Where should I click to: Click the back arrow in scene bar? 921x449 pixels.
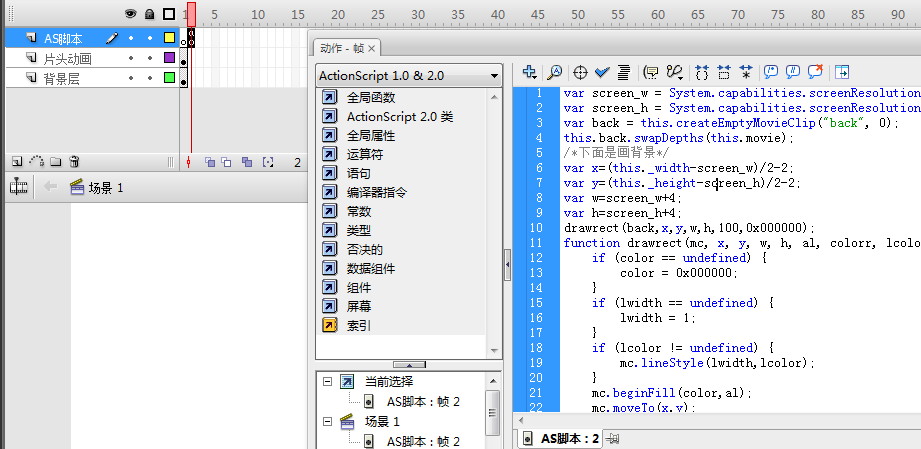click(51, 187)
